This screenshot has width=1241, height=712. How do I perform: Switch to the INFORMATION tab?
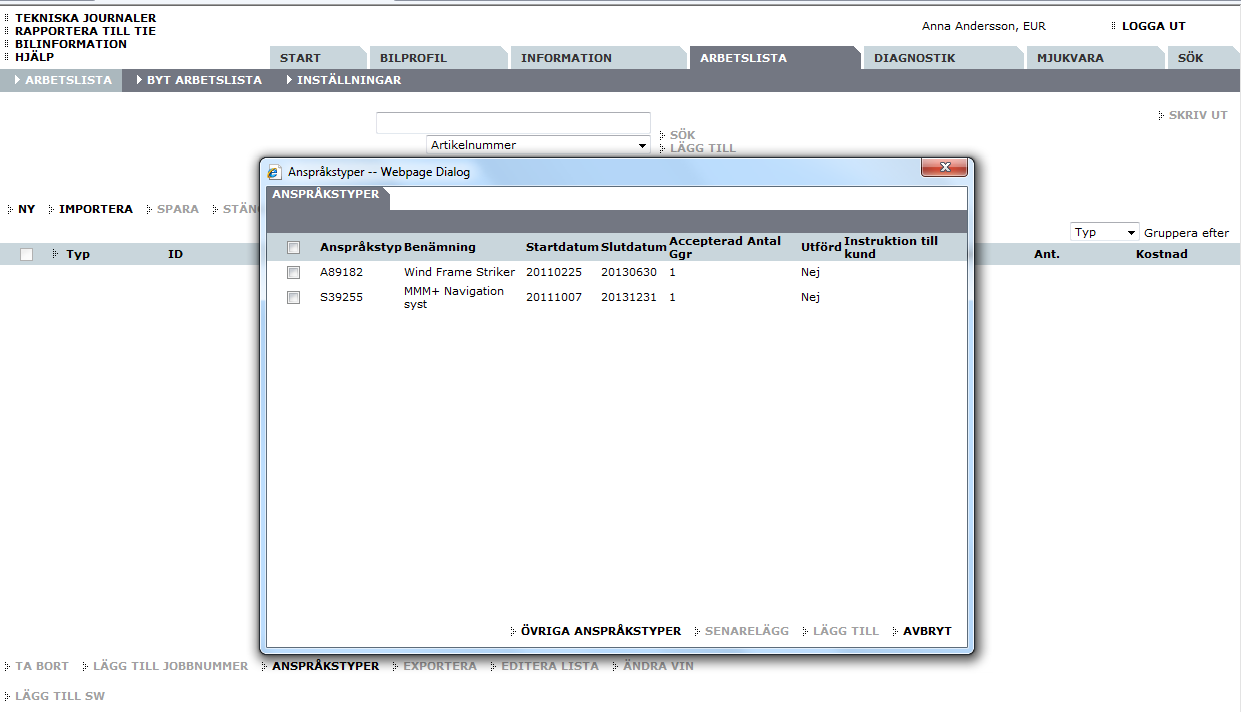[599, 58]
